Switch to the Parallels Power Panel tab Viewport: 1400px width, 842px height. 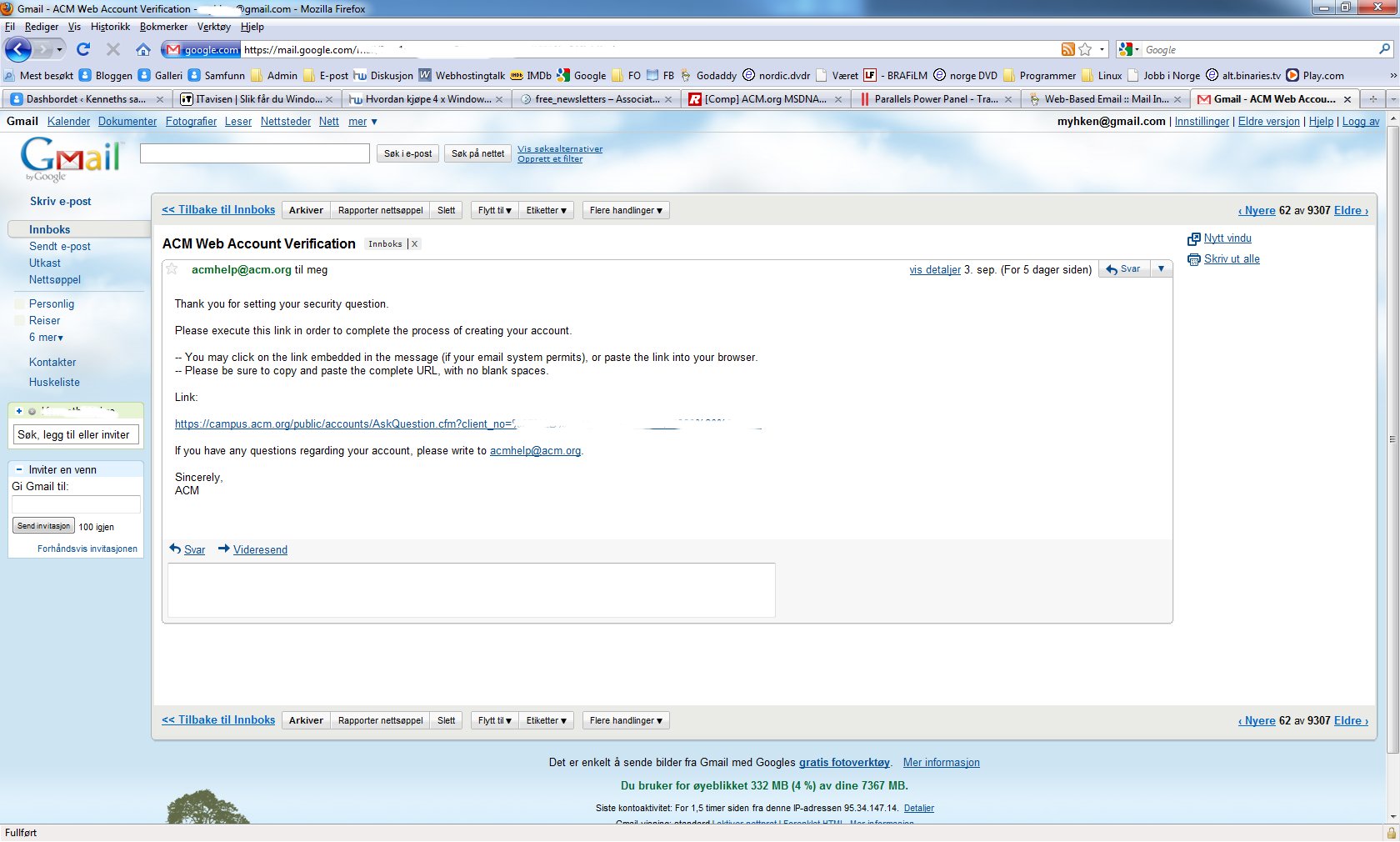point(935,98)
